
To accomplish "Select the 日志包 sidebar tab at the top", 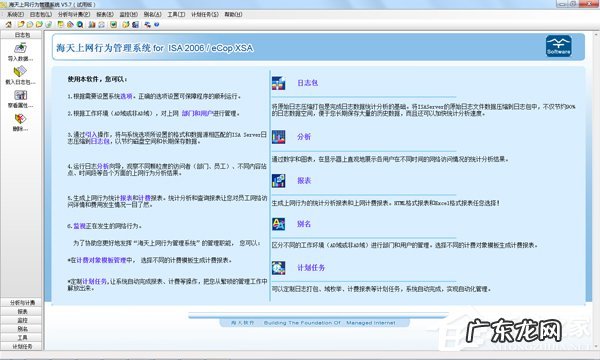I will 22,35.
